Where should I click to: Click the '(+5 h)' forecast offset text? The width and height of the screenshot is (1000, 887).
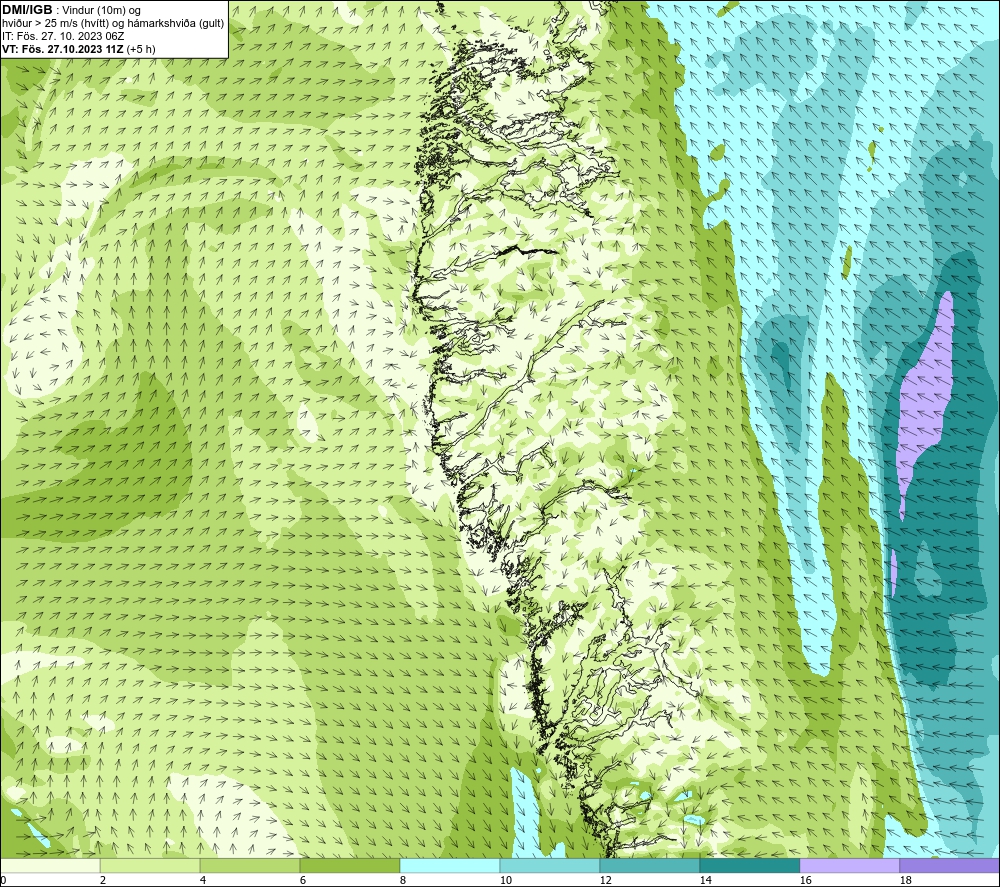click(x=141, y=49)
